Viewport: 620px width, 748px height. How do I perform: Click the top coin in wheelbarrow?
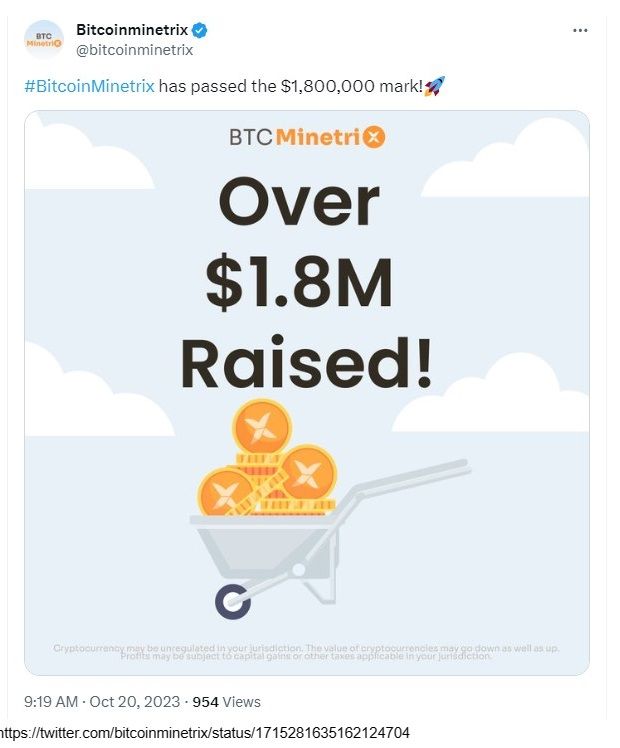point(262,426)
